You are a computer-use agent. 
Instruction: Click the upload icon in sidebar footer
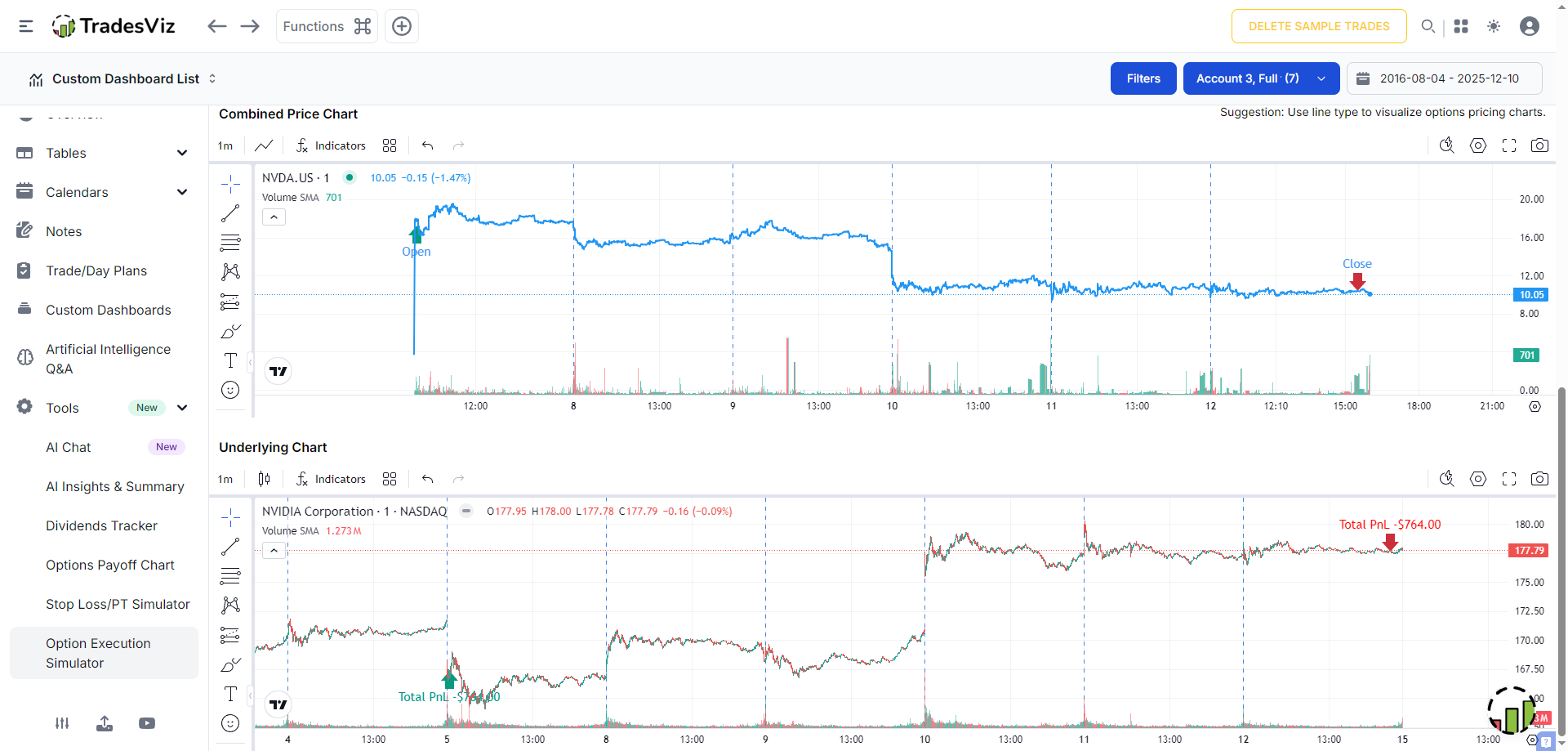pos(105,723)
